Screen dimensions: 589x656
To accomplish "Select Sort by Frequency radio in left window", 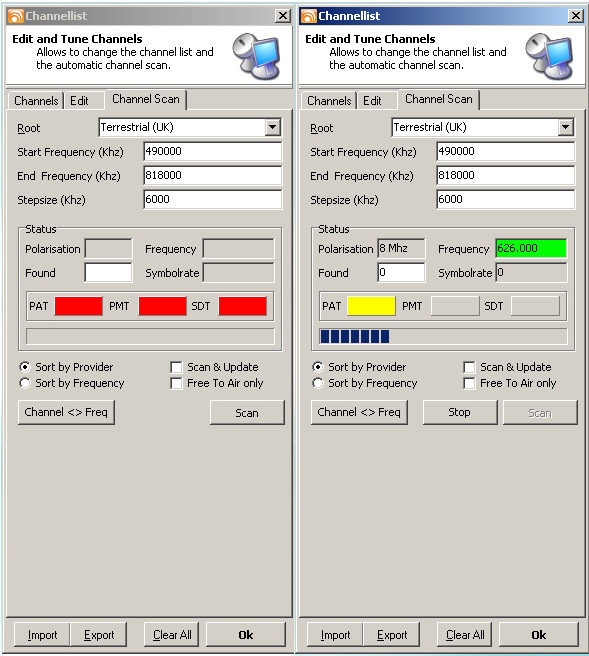I will click(25, 383).
